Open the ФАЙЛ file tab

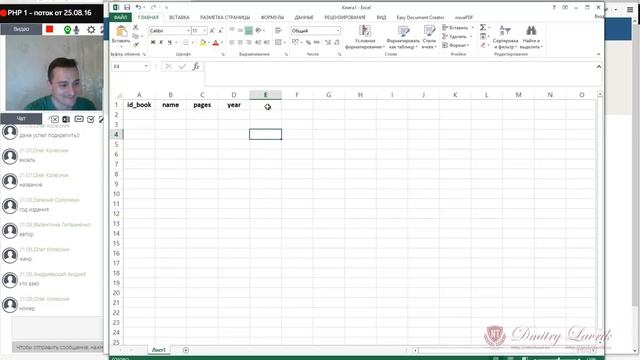[x=120, y=18]
